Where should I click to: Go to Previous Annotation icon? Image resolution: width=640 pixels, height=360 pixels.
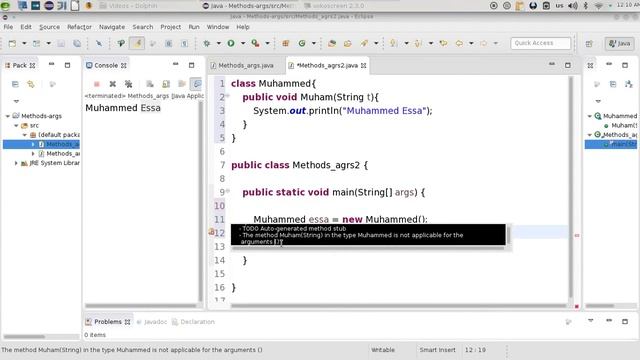pyautogui.click(x=418, y=43)
